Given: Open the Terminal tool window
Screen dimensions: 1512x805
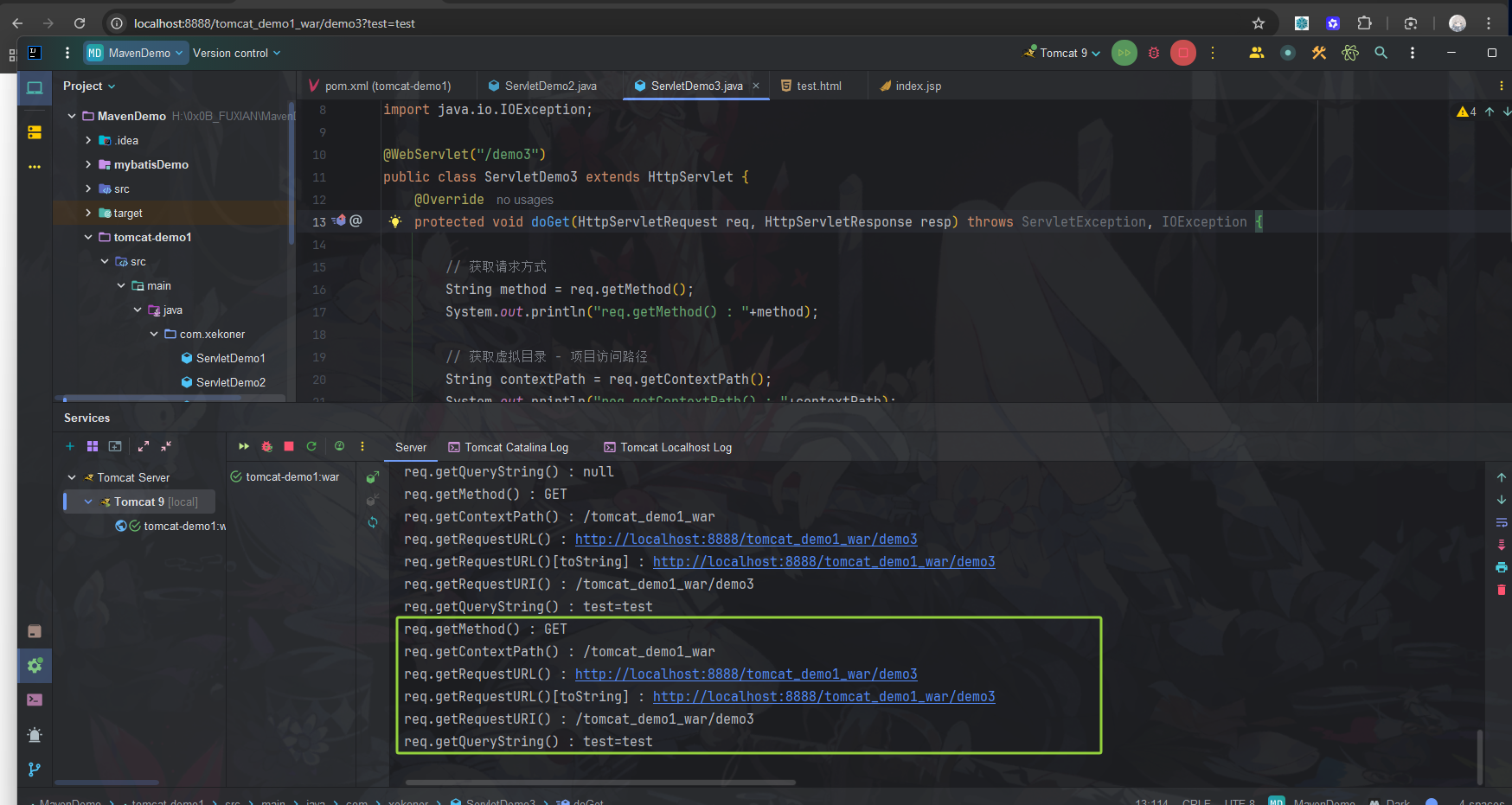Looking at the screenshot, I should click(x=35, y=700).
